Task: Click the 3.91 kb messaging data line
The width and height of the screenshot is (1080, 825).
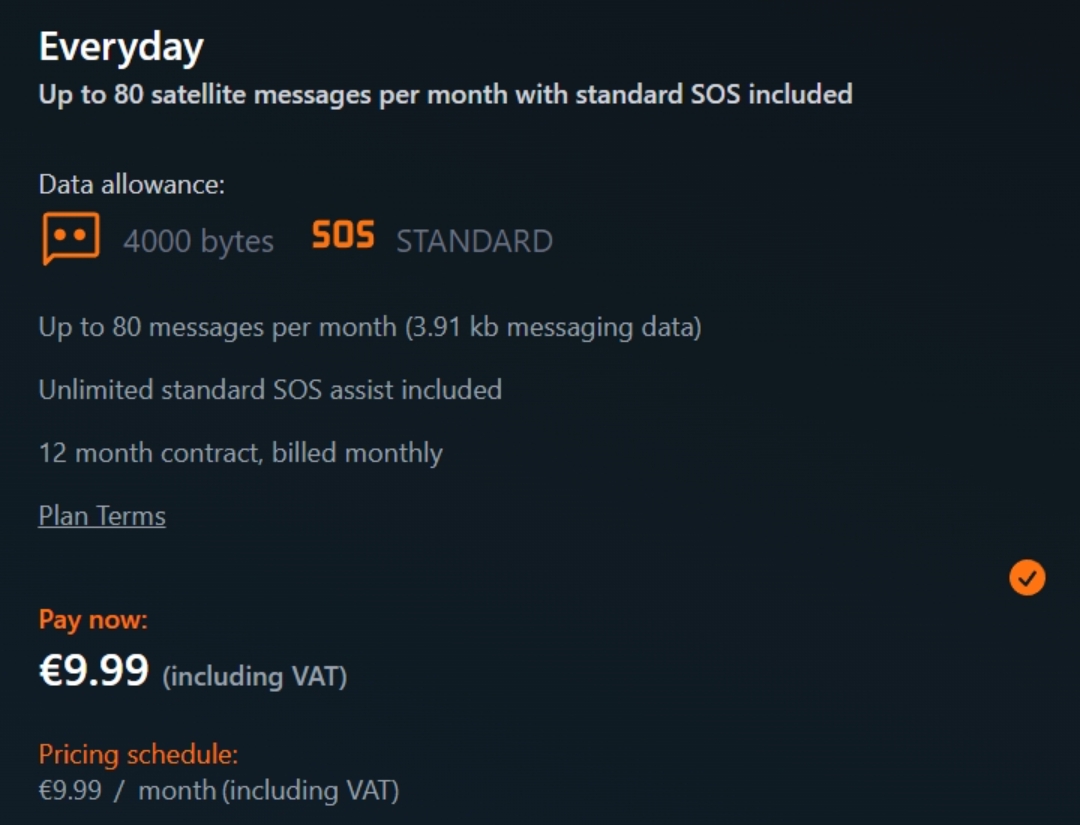Action: [553, 327]
